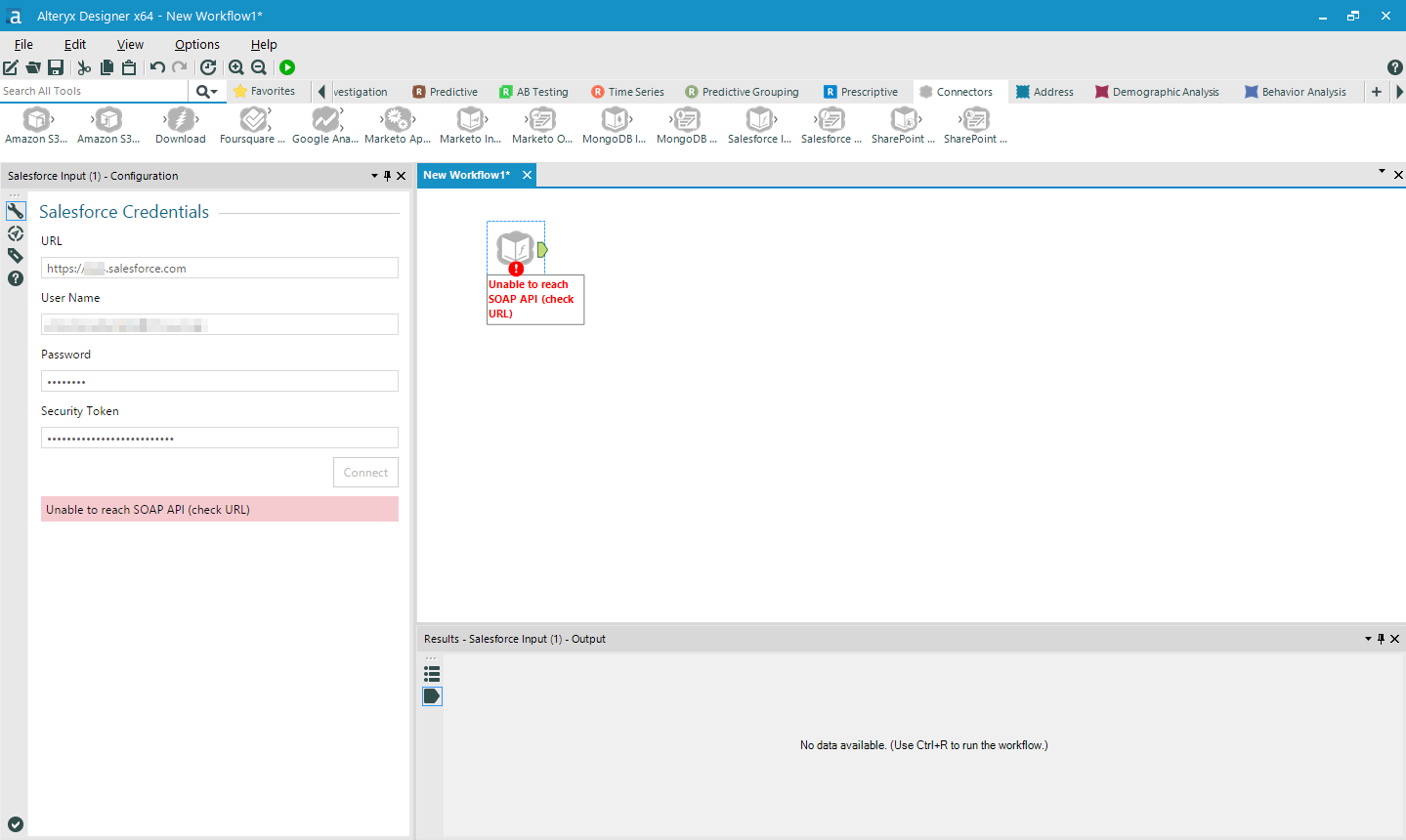Switch to the Predictive ribbon tab

tap(445, 91)
